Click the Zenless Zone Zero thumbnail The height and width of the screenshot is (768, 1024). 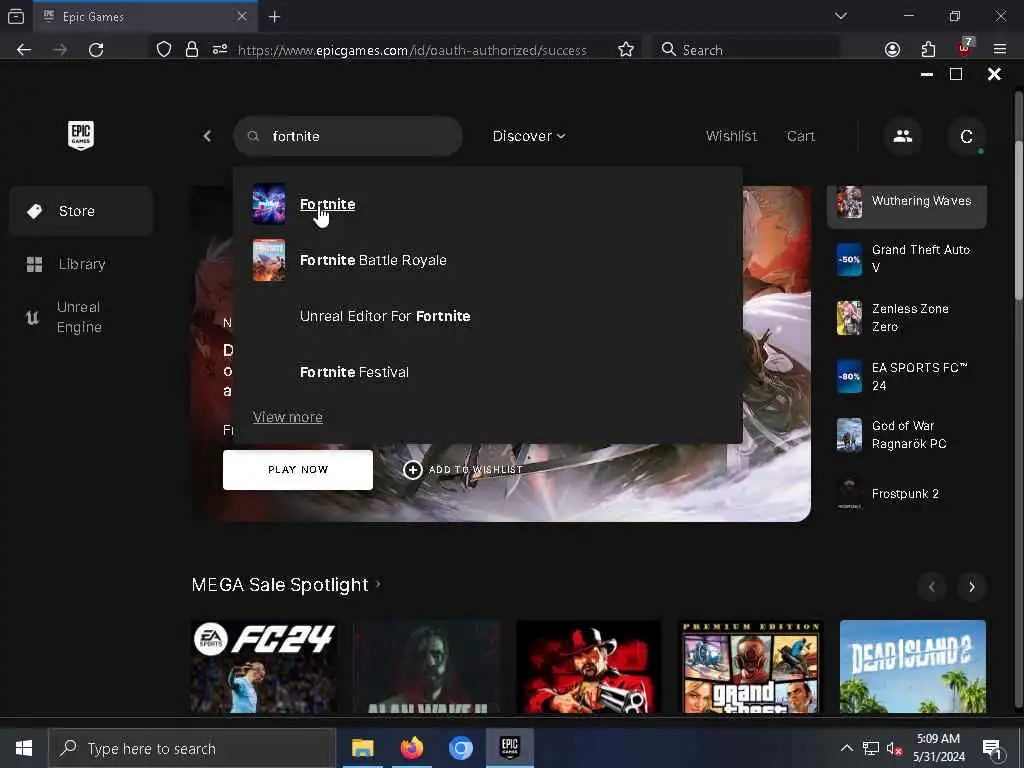(849, 317)
